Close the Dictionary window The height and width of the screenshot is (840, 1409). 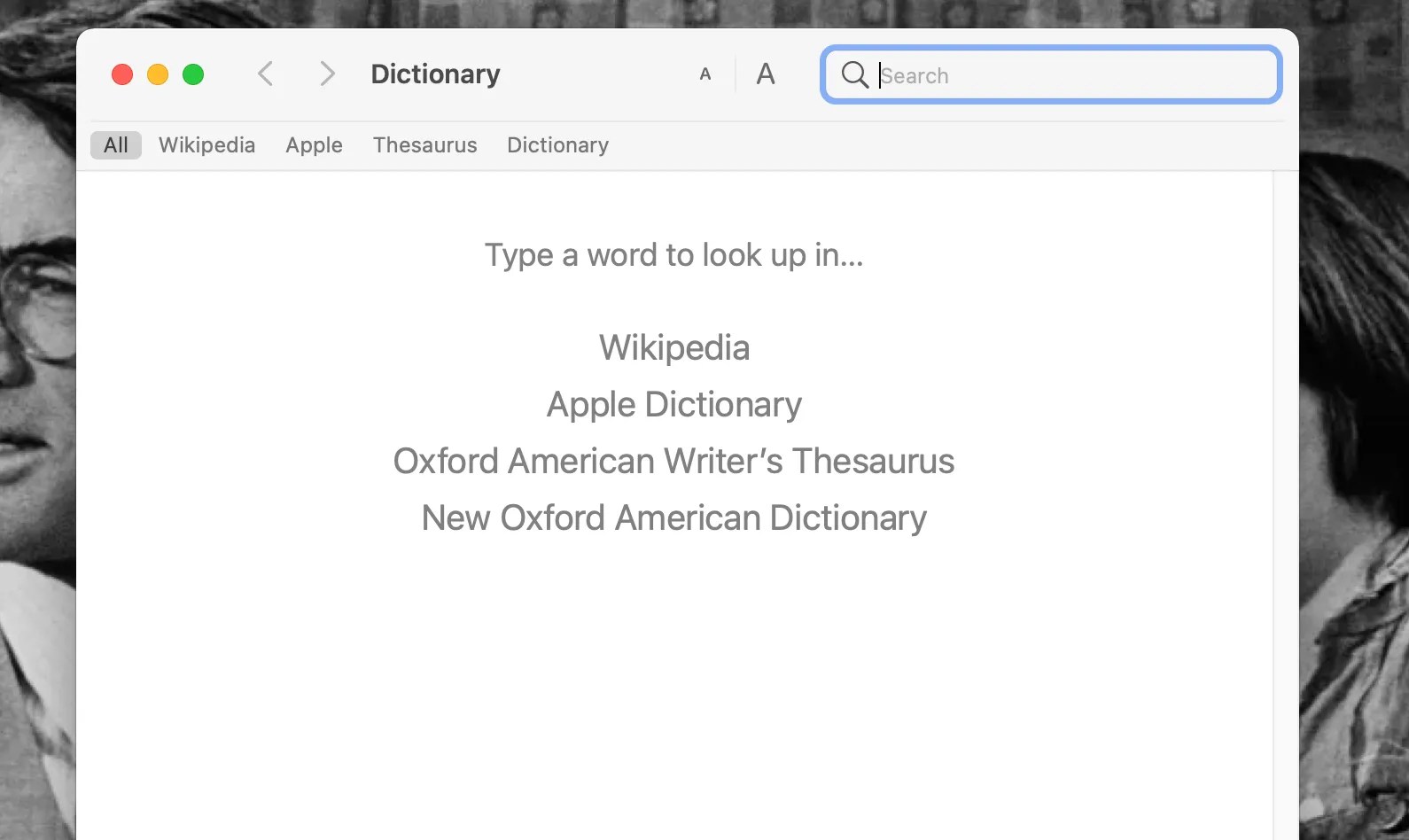[122, 74]
